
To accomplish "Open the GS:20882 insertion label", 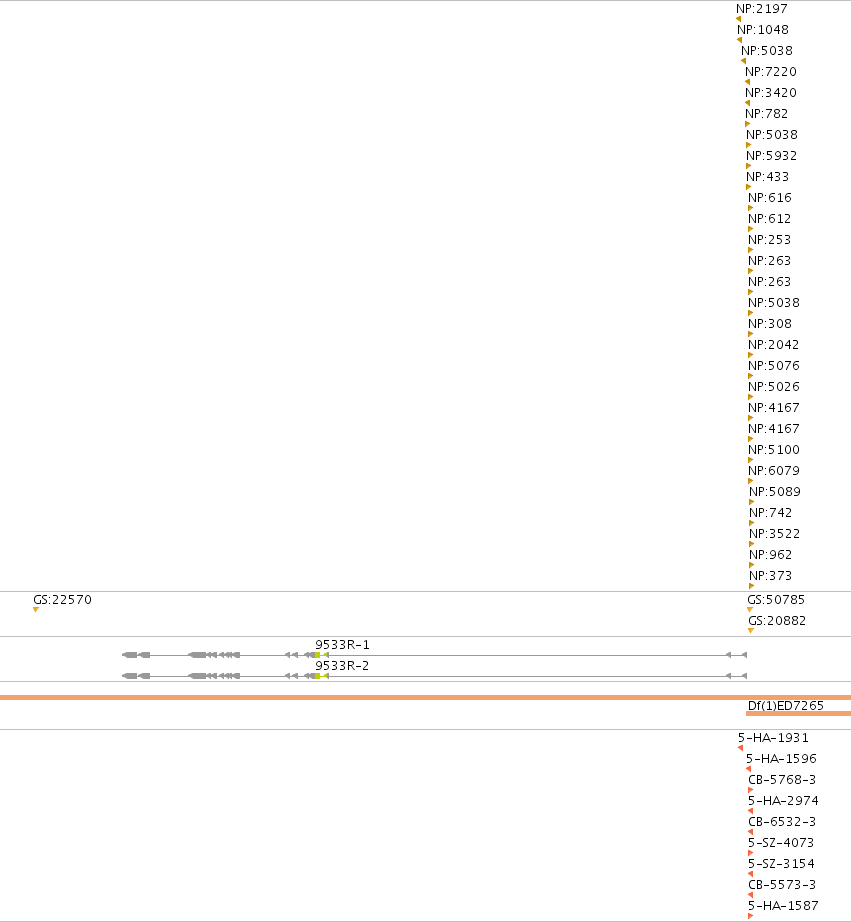I will (777, 621).
